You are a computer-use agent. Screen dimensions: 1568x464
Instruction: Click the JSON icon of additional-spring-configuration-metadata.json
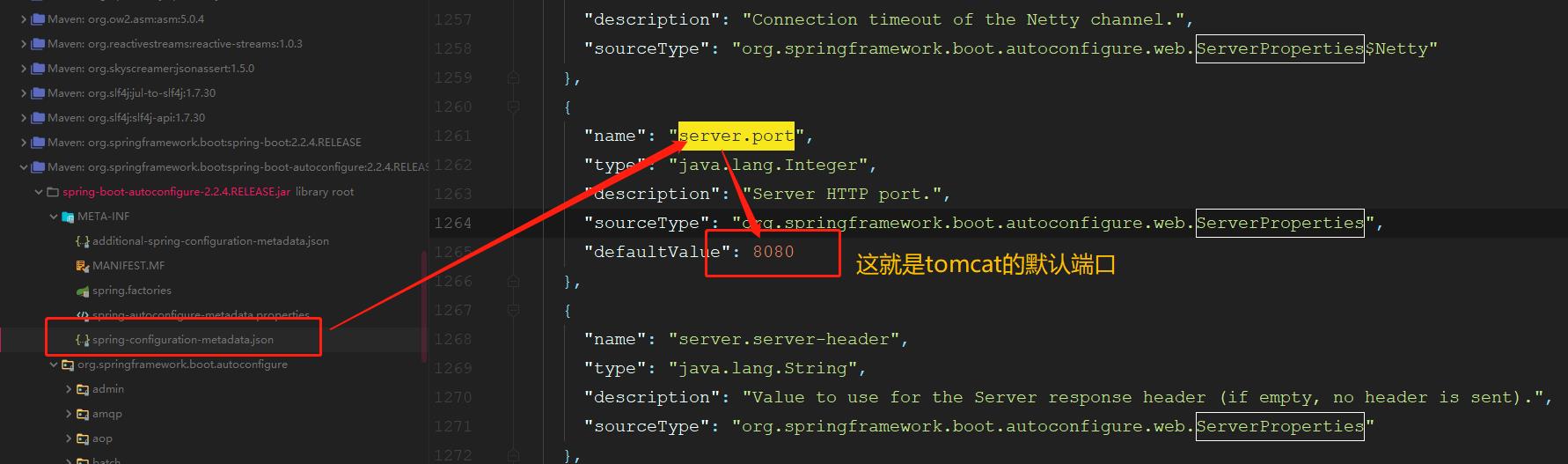click(x=83, y=240)
